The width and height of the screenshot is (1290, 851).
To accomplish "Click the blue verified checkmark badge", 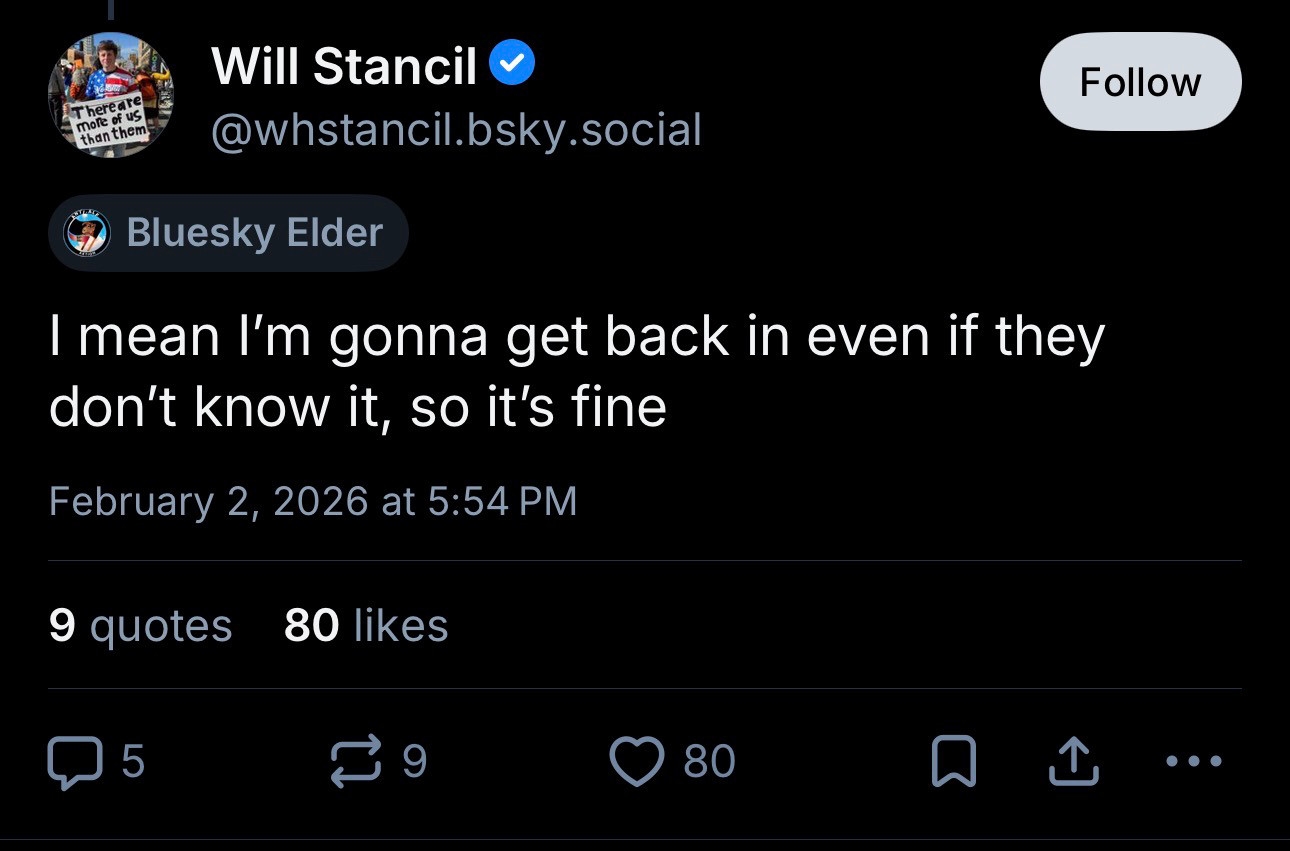I will point(513,65).
